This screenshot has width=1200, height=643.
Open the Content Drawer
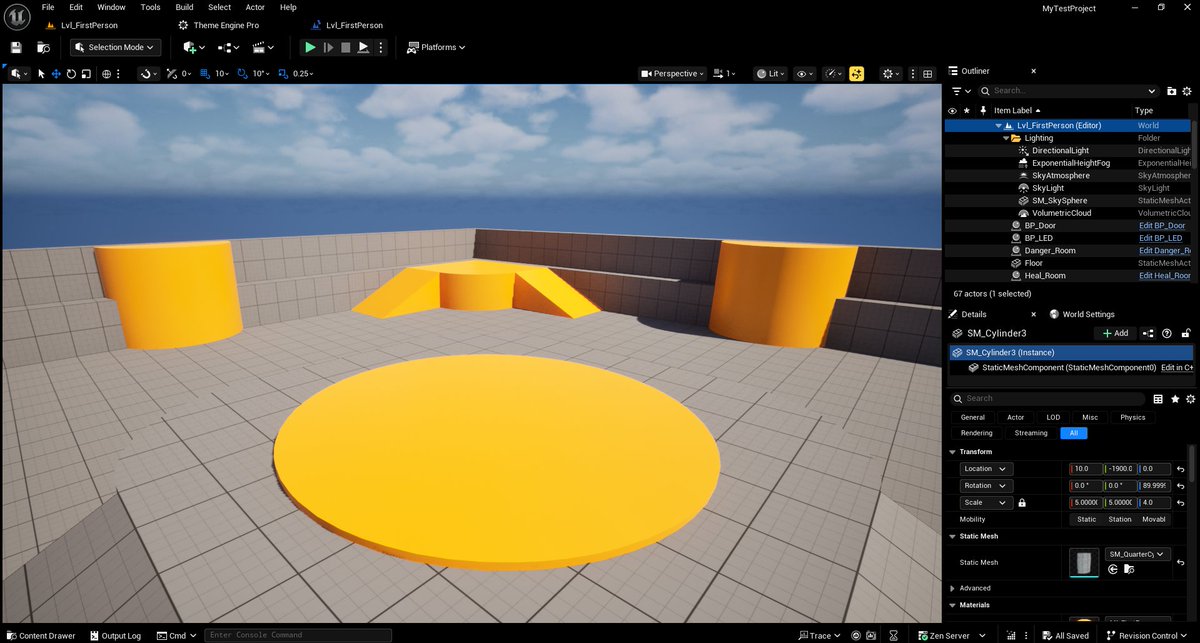click(41, 635)
